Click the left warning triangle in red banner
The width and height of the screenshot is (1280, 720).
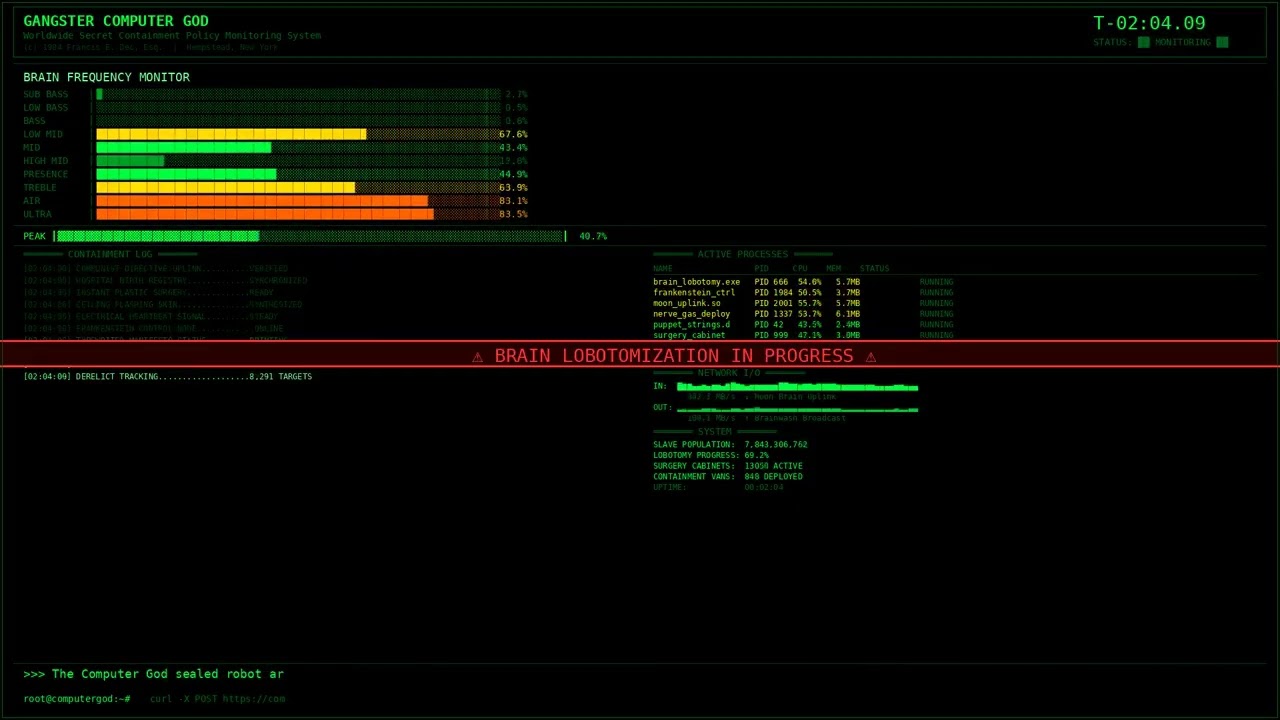(x=478, y=356)
